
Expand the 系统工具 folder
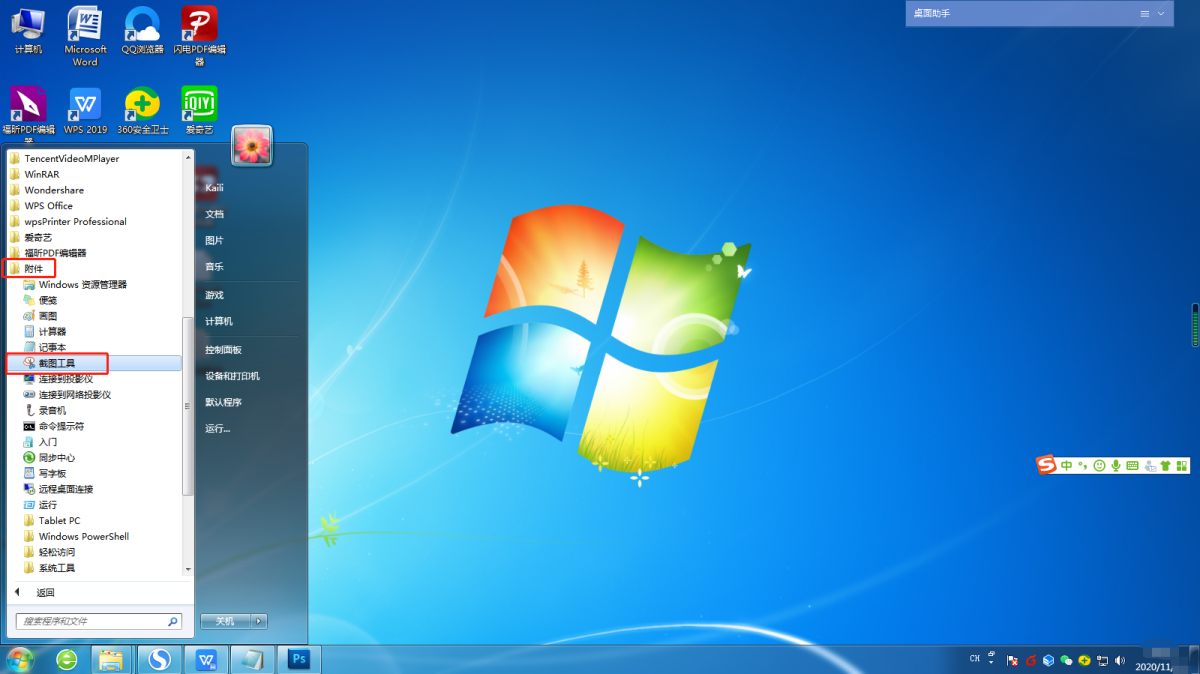(x=56, y=568)
